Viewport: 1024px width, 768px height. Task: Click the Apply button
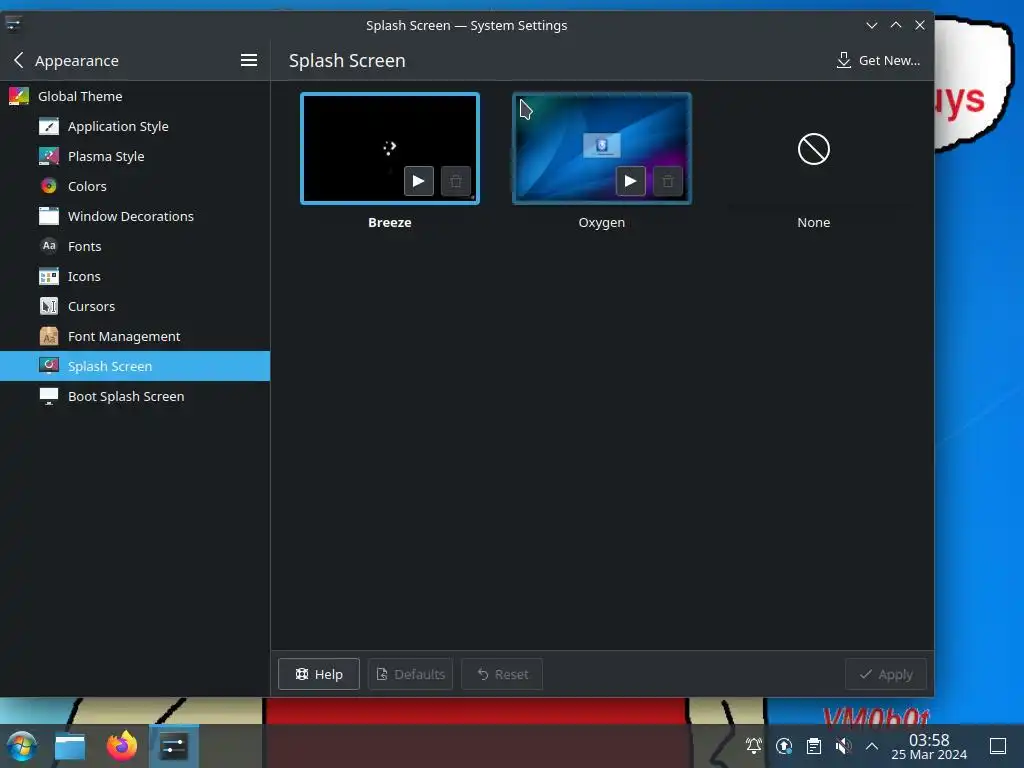click(886, 674)
